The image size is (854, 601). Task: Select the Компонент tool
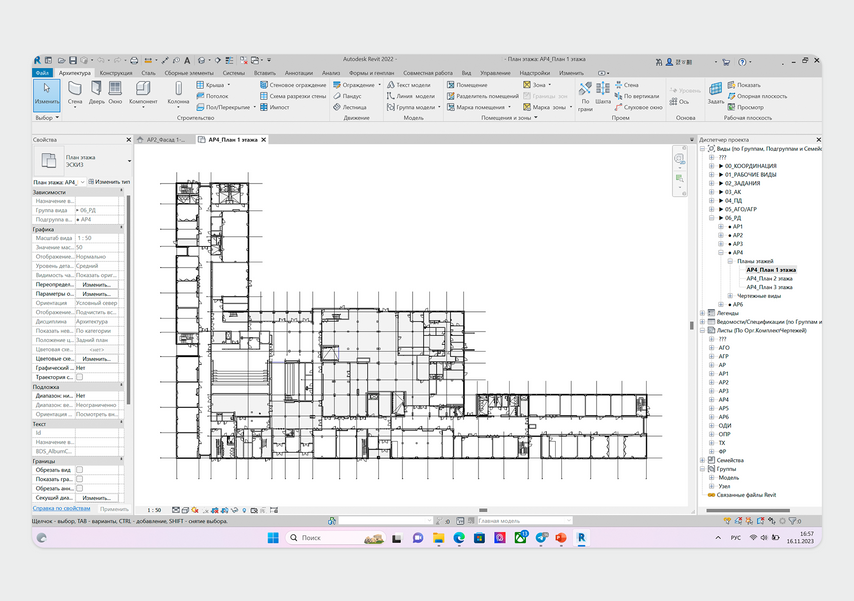click(143, 93)
